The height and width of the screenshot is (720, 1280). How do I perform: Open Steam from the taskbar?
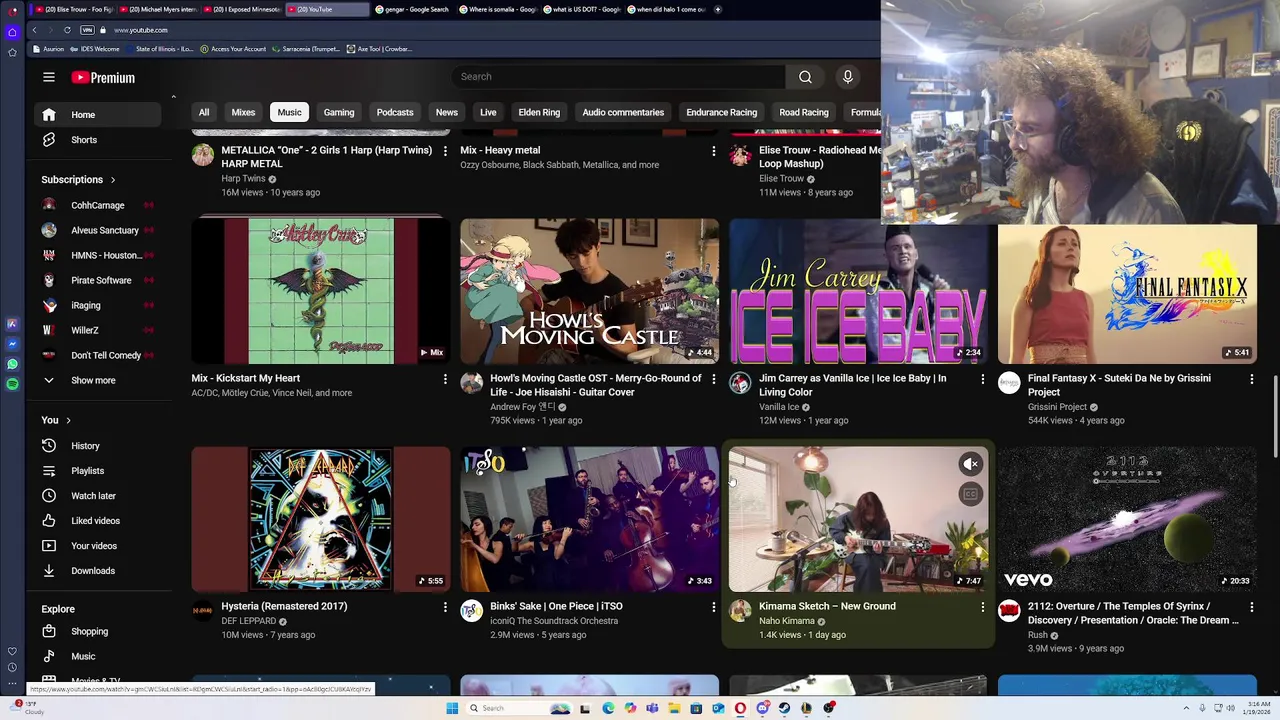784,708
